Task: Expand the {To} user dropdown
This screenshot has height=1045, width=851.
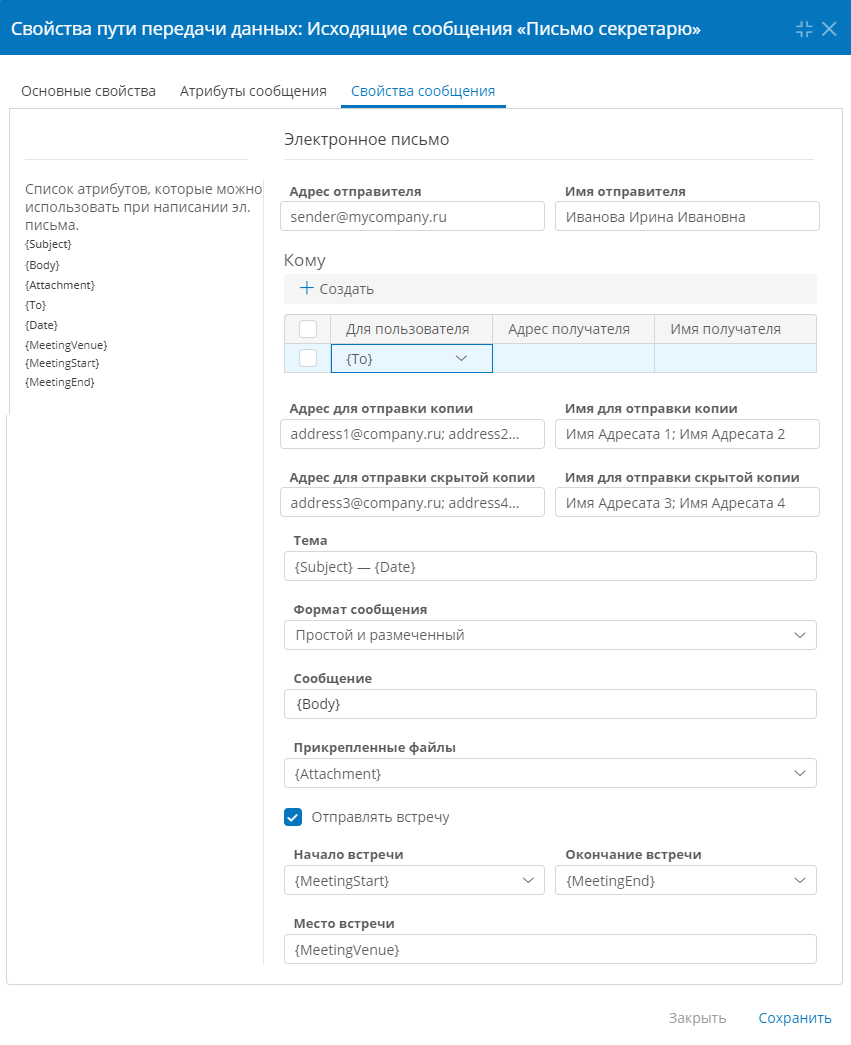Action: pos(461,359)
